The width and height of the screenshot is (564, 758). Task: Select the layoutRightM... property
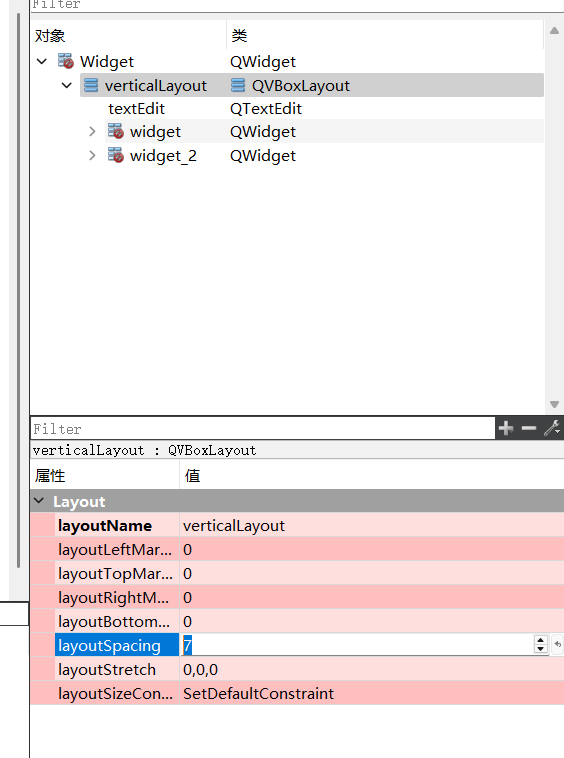click(x=114, y=598)
